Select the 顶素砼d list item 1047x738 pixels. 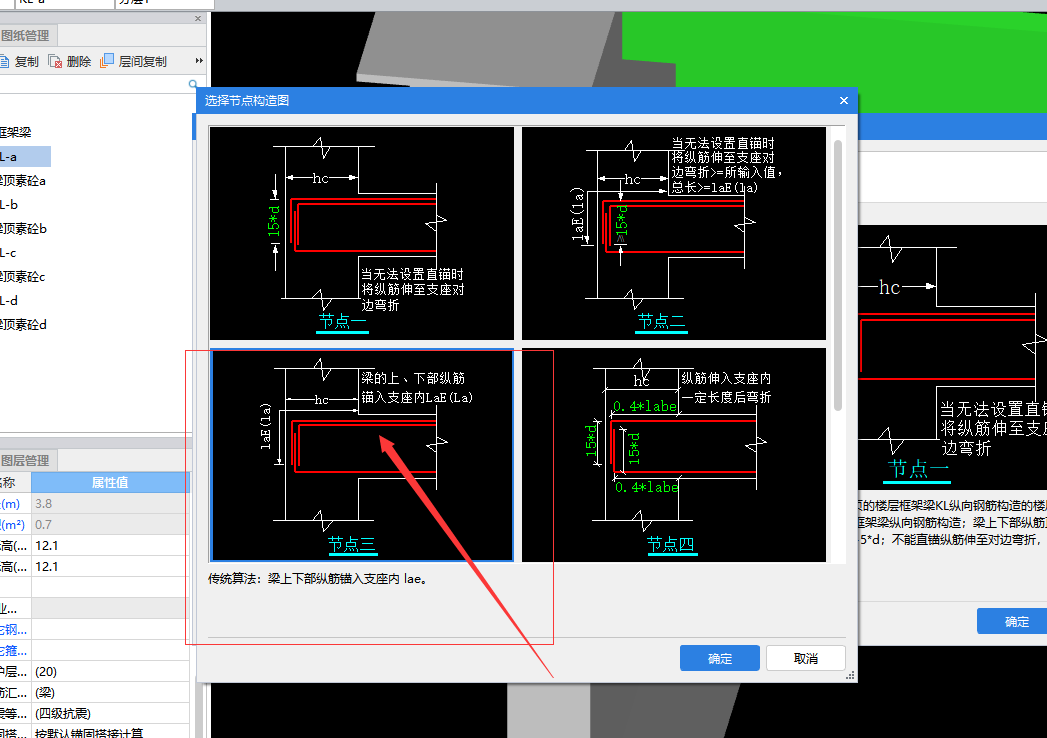(23, 325)
